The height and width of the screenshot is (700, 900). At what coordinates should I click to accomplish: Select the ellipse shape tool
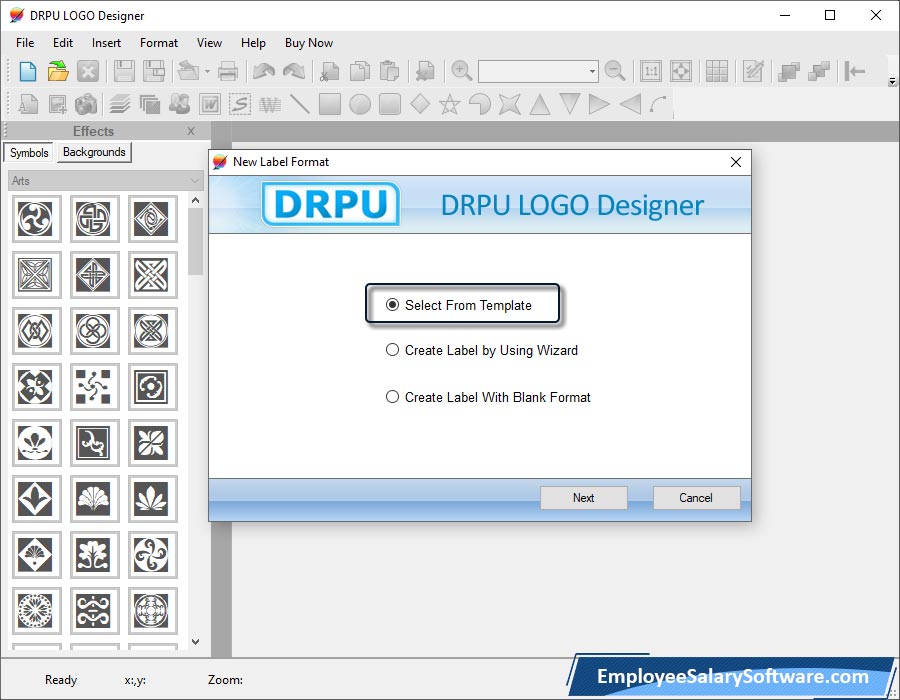[x=360, y=104]
